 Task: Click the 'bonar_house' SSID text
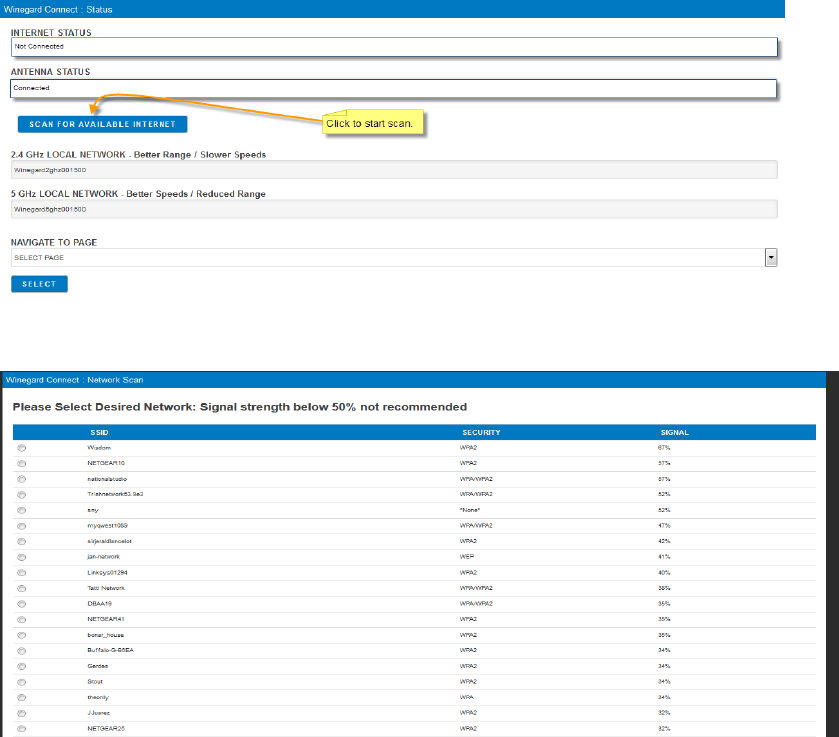pos(105,635)
